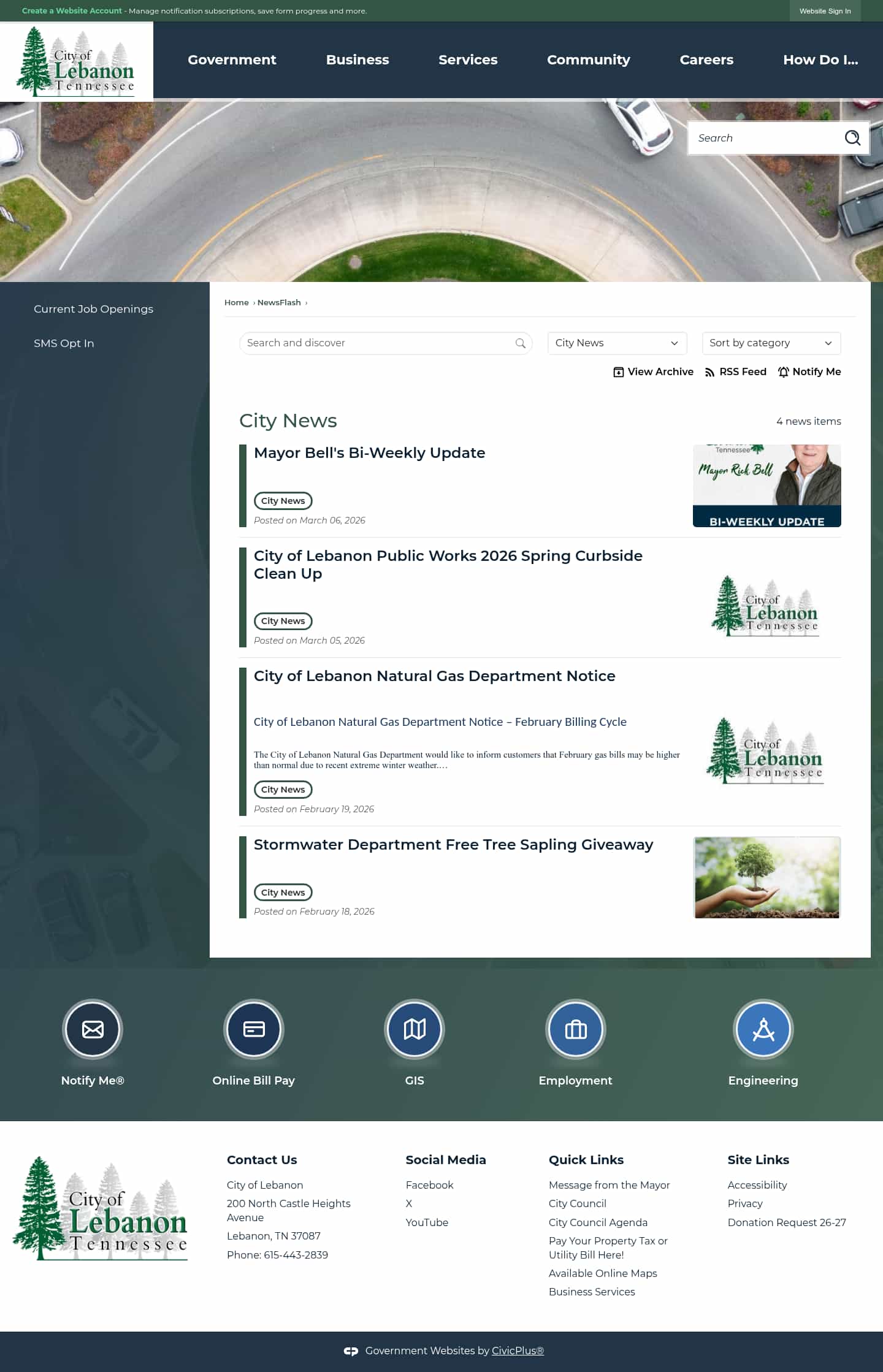Click City of Lebanon header logo
This screenshot has height=1372, width=883.
tap(76, 61)
